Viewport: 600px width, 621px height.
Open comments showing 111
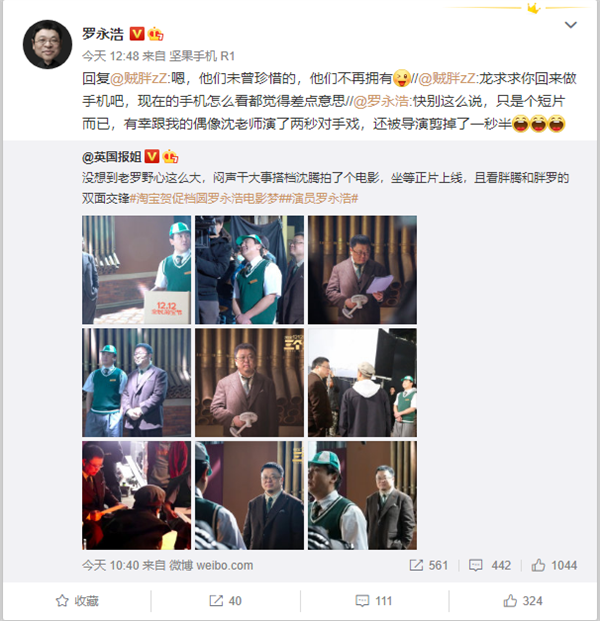click(x=373, y=601)
